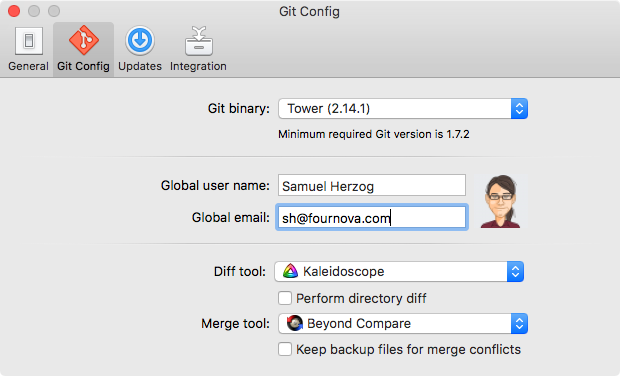Click the Global email input field
This screenshot has width=620, height=376.
point(372,217)
